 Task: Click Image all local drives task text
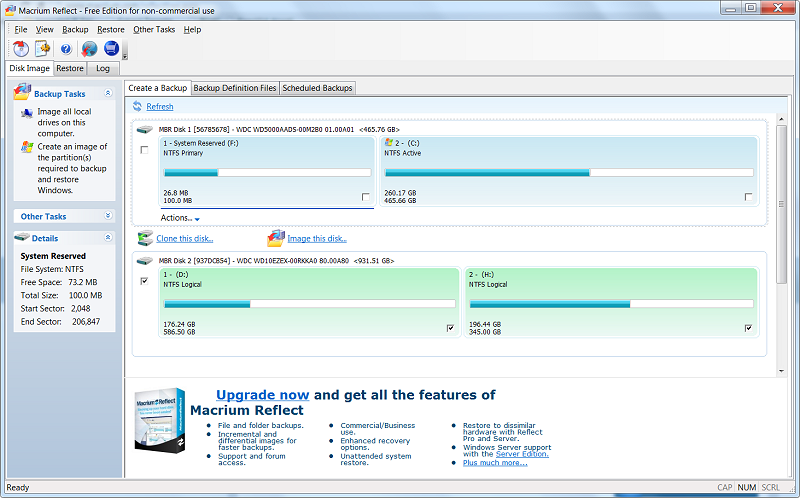click(x=64, y=122)
